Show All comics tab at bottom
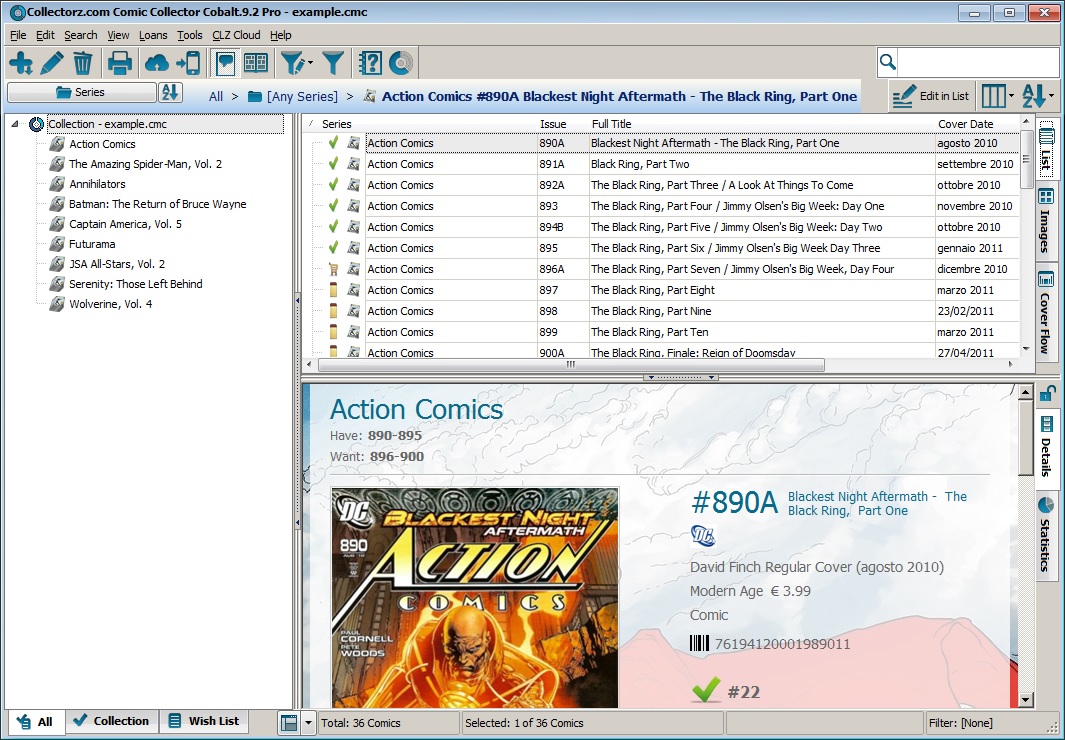Image resolution: width=1065 pixels, height=740 pixels. [36, 722]
